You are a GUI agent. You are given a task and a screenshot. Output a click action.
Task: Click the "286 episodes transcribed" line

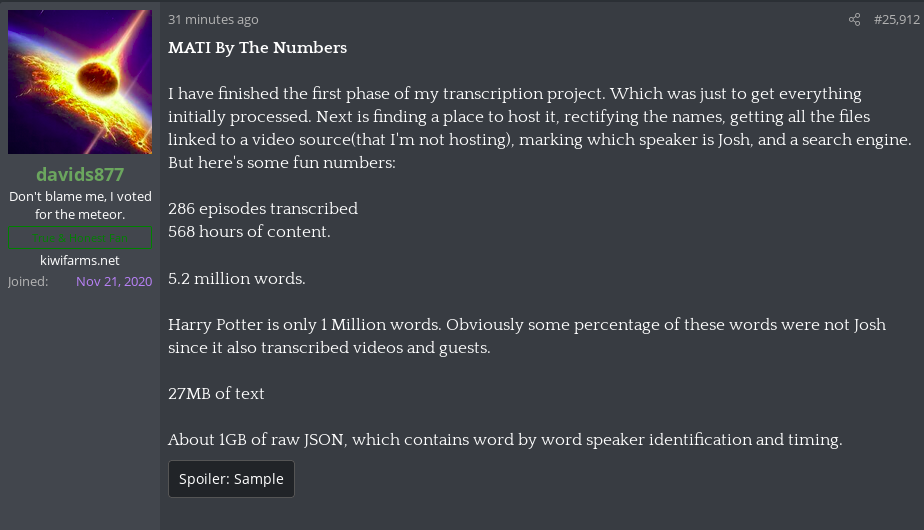click(x=263, y=209)
